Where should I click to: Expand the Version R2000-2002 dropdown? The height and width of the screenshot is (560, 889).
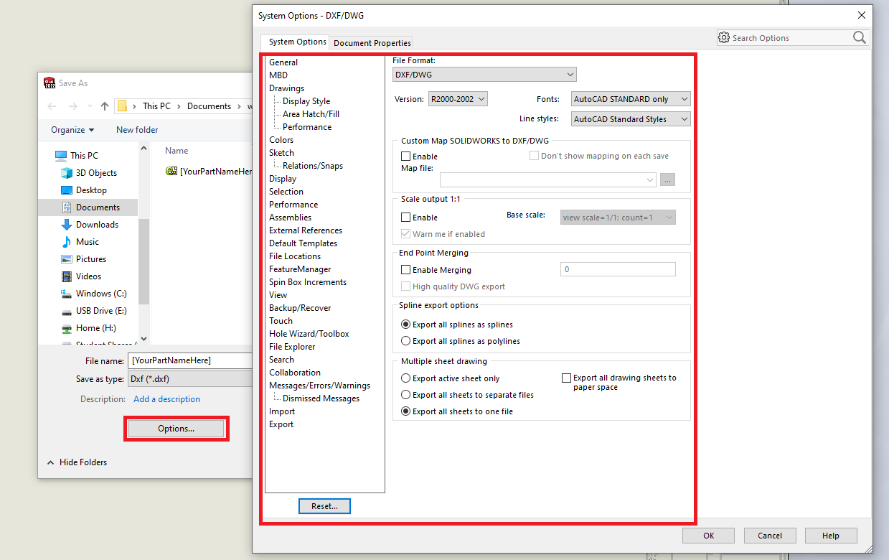(457, 99)
